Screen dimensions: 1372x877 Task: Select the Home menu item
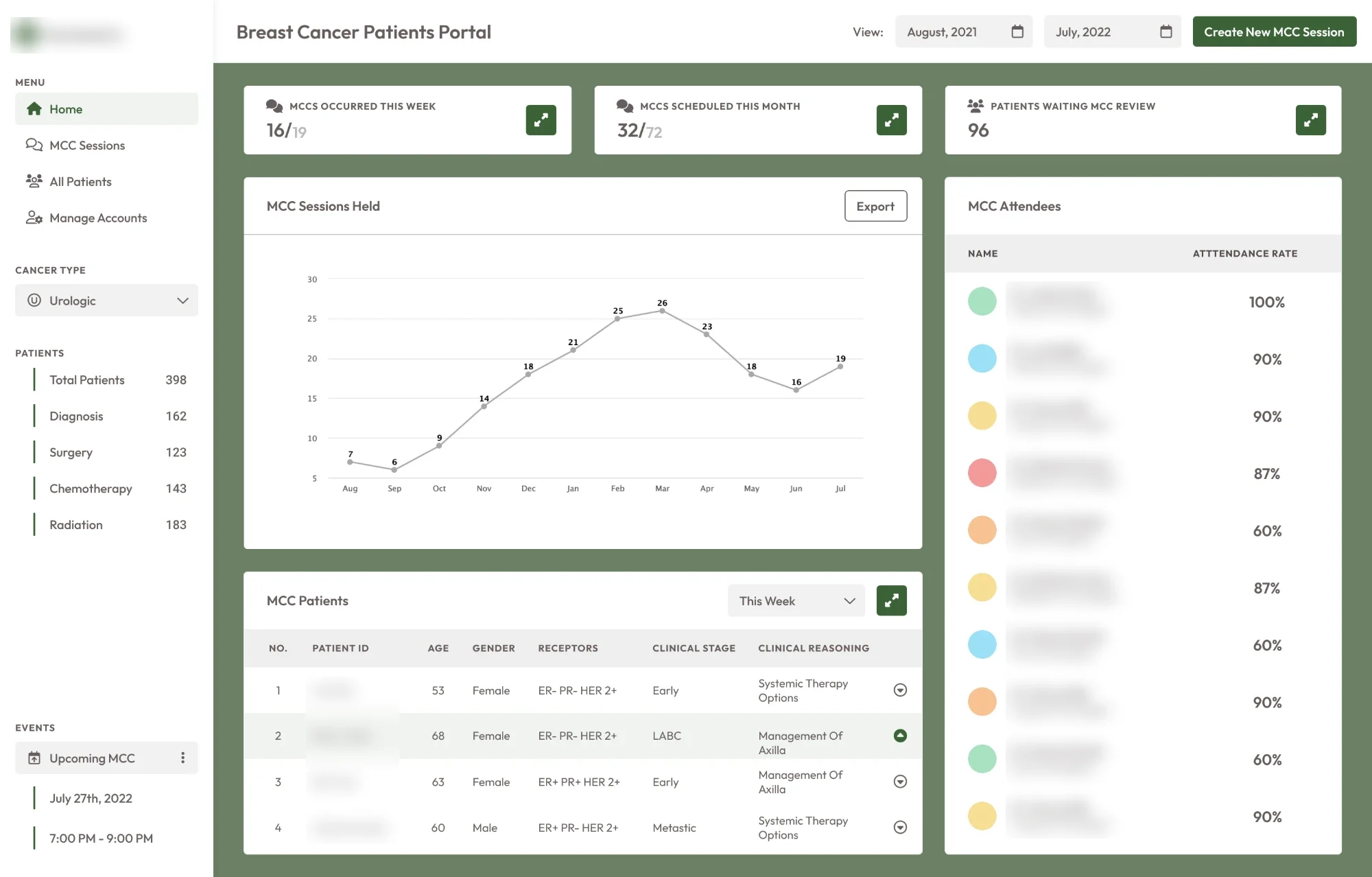pyautogui.click(x=106, y=109)
